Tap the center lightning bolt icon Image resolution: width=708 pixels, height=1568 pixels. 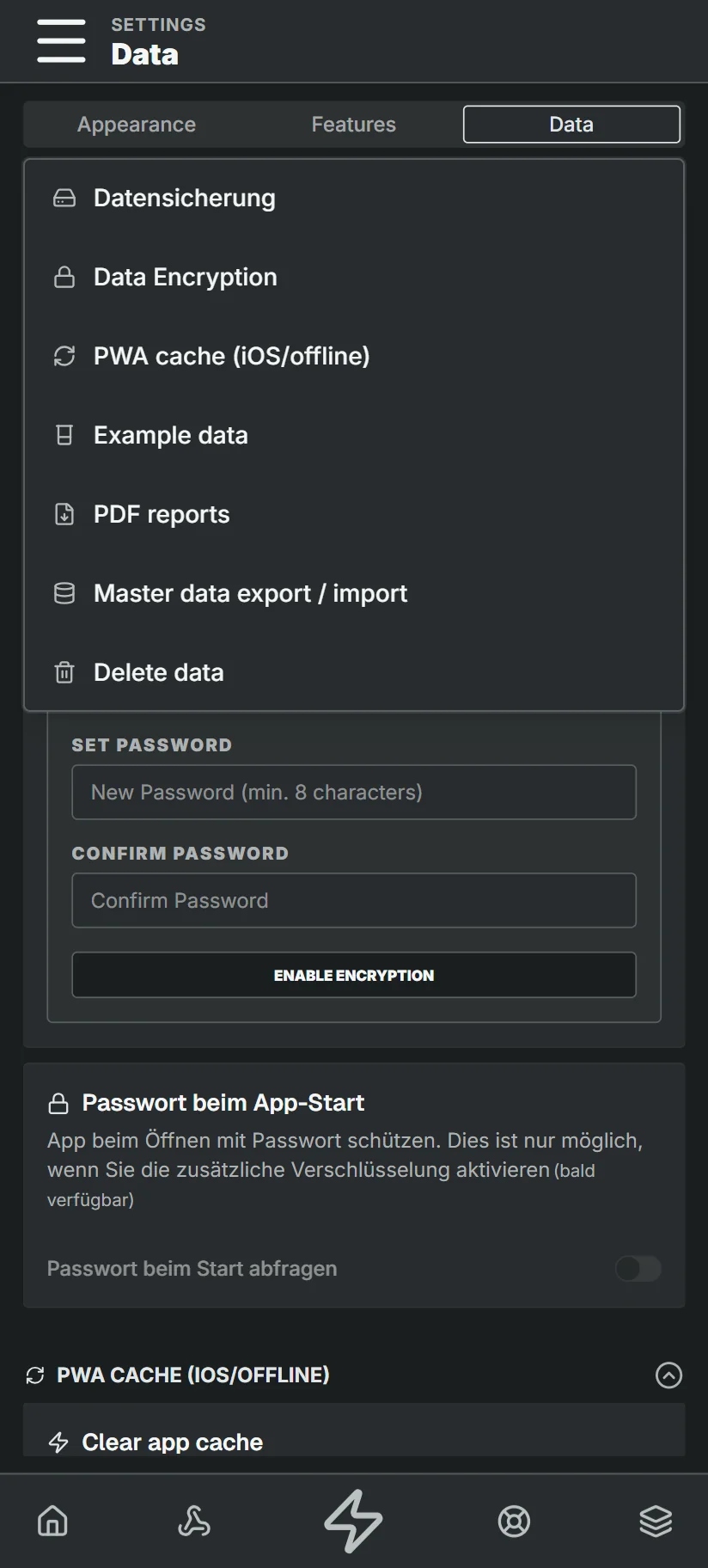click(353, 1521)
